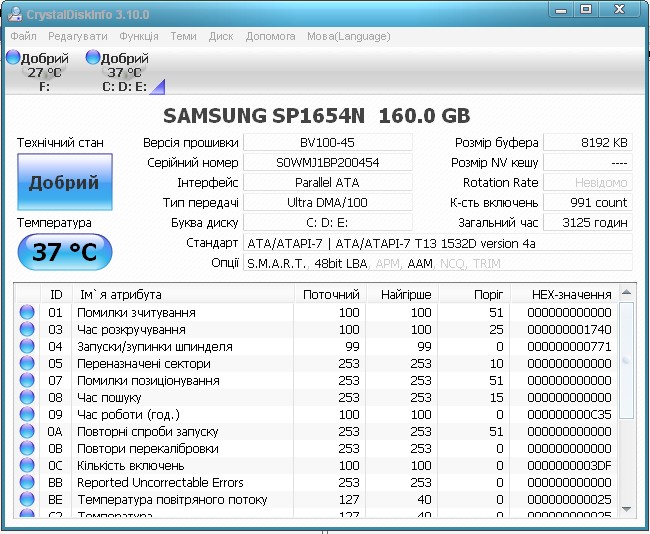This screenshot has height=534, width=650.
Task: Open the Допомога menu
Action: tap(270, 36)
